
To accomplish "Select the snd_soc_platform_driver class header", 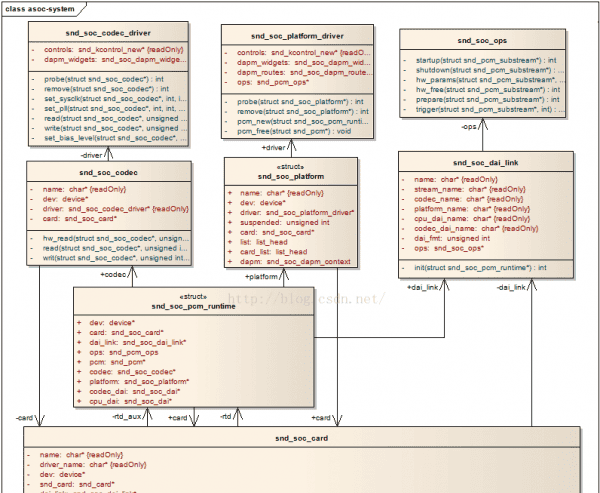I will pyautogui.click(x=297, y=35).
